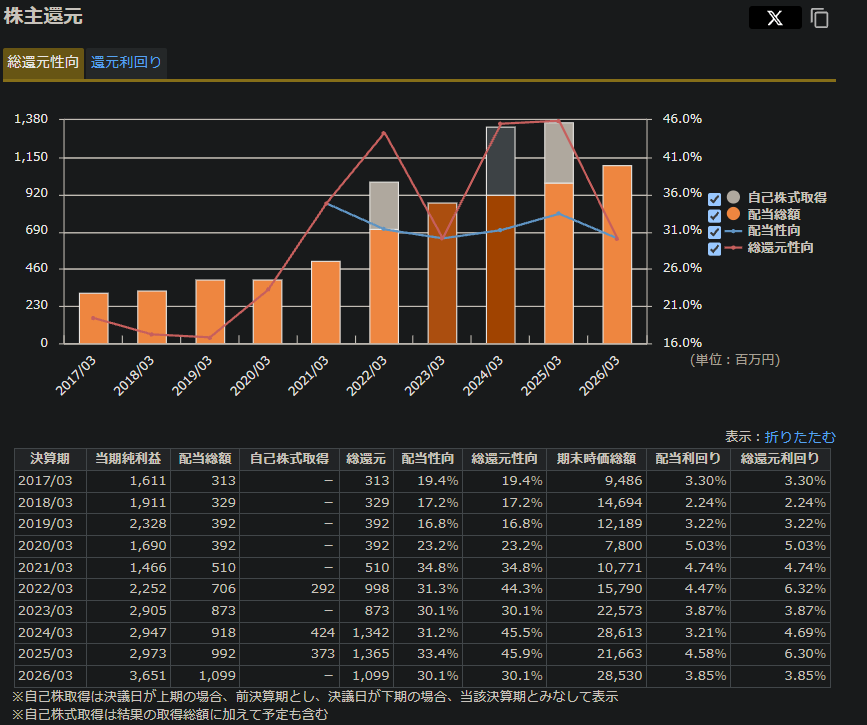Click net income value 1,466
867x725 pixels.
click(x=148, y=567)
